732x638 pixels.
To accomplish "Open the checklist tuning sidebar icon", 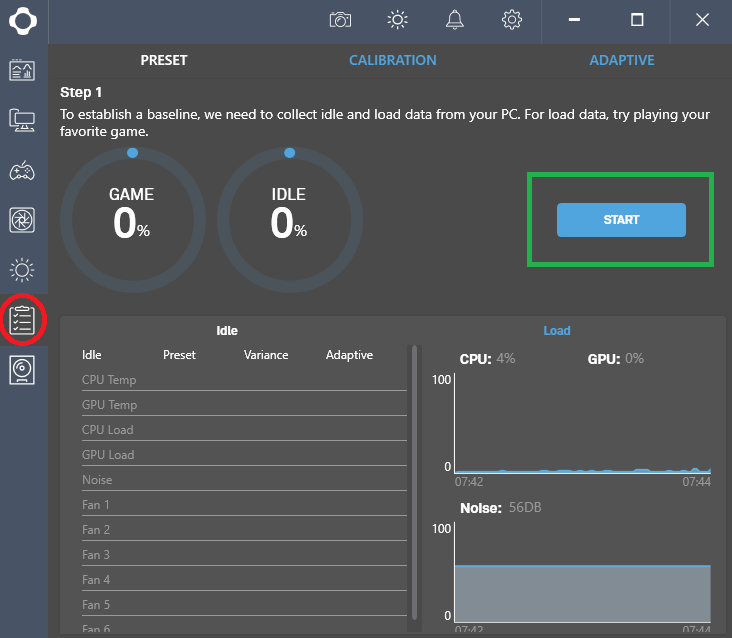I will click(x=22, y=321).
